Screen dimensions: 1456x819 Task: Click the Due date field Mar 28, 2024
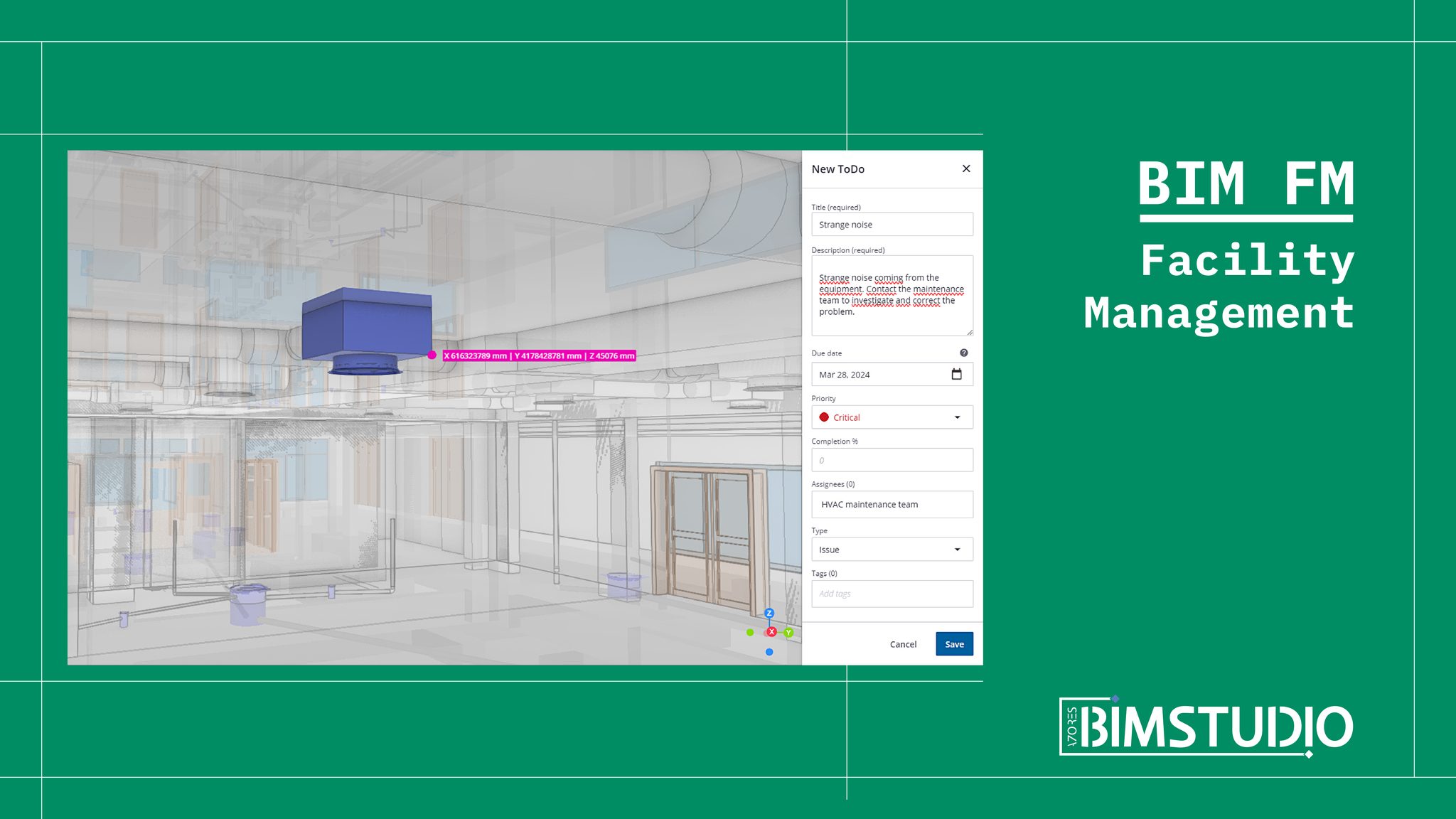tap(892, 374)
